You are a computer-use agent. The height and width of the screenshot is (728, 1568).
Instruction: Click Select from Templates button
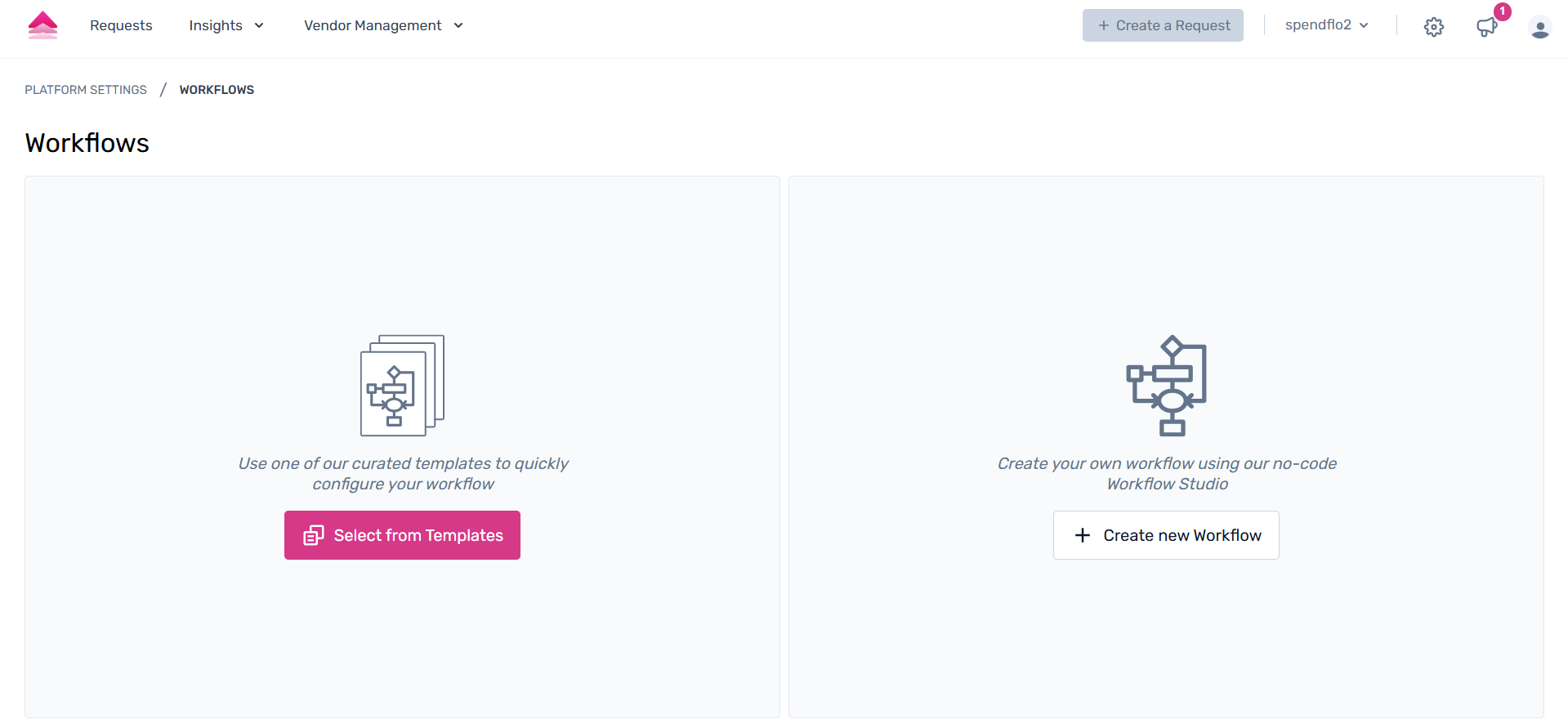(402, 535)
